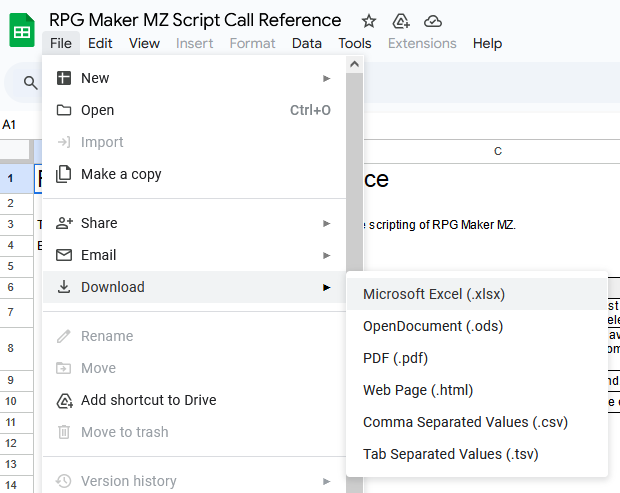
Task: Expand the New submenu arrow
Action: click(x=326, y=78)
